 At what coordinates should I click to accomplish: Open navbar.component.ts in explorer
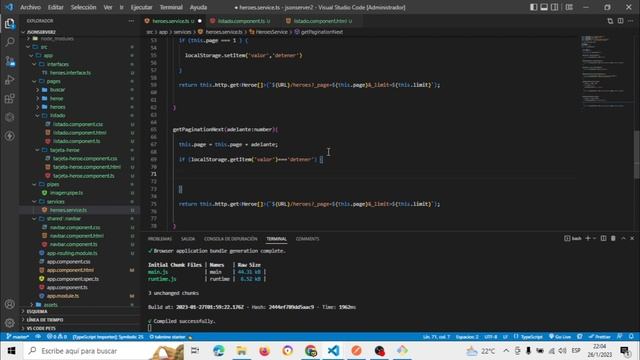pyautogui.click(x=73, y=244)
